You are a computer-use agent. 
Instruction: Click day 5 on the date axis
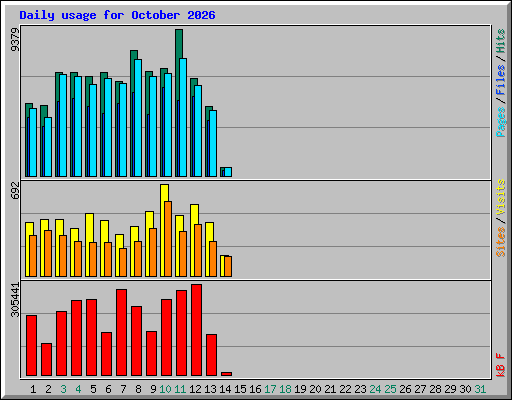[93, 389]
